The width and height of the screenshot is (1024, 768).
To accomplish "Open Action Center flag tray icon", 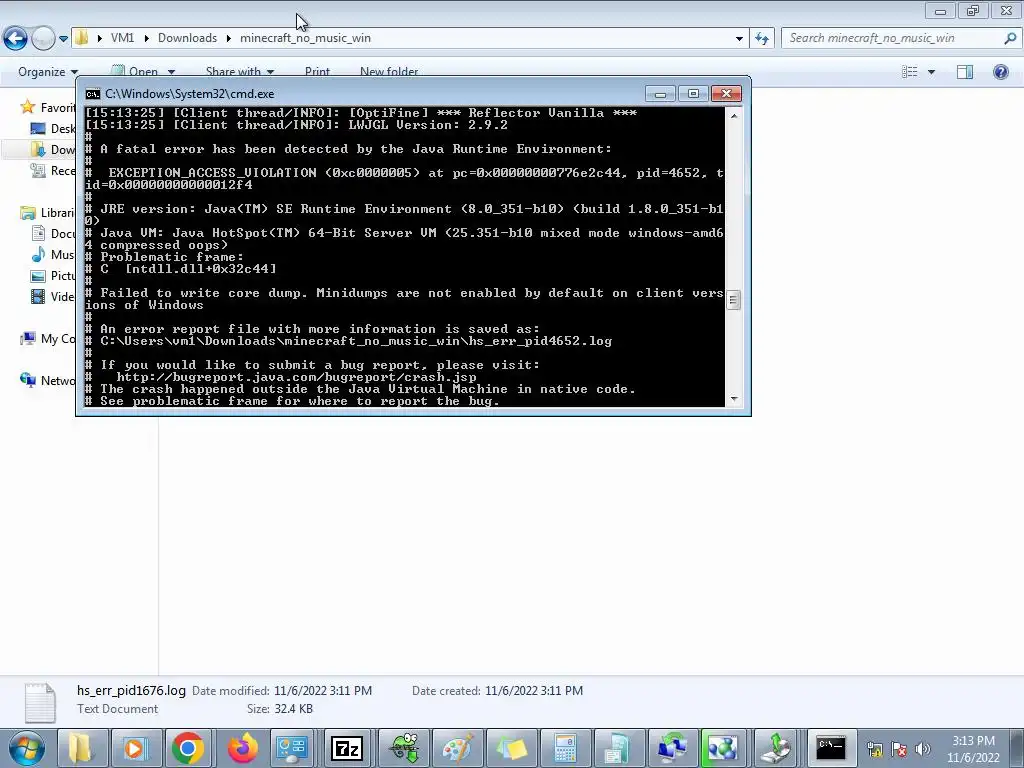I will [899, 749].
